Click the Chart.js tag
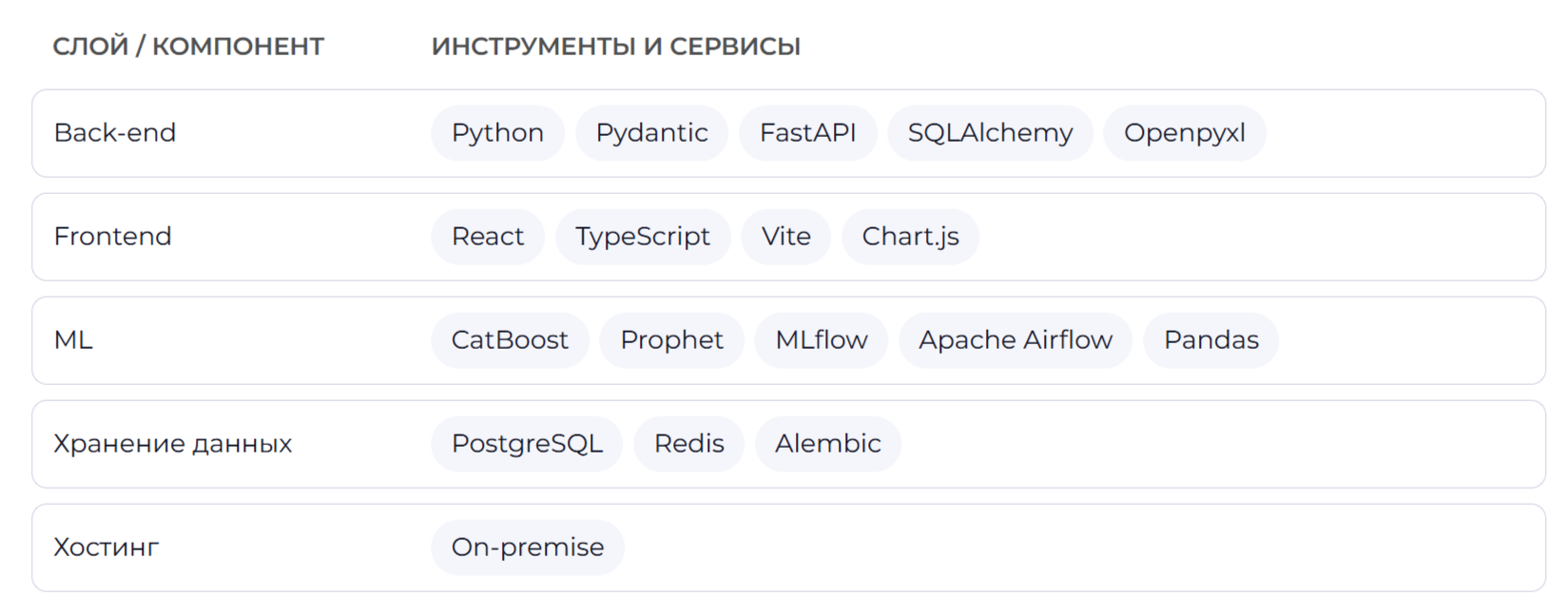The image size is (1568, 615). (x=910, y=237)
